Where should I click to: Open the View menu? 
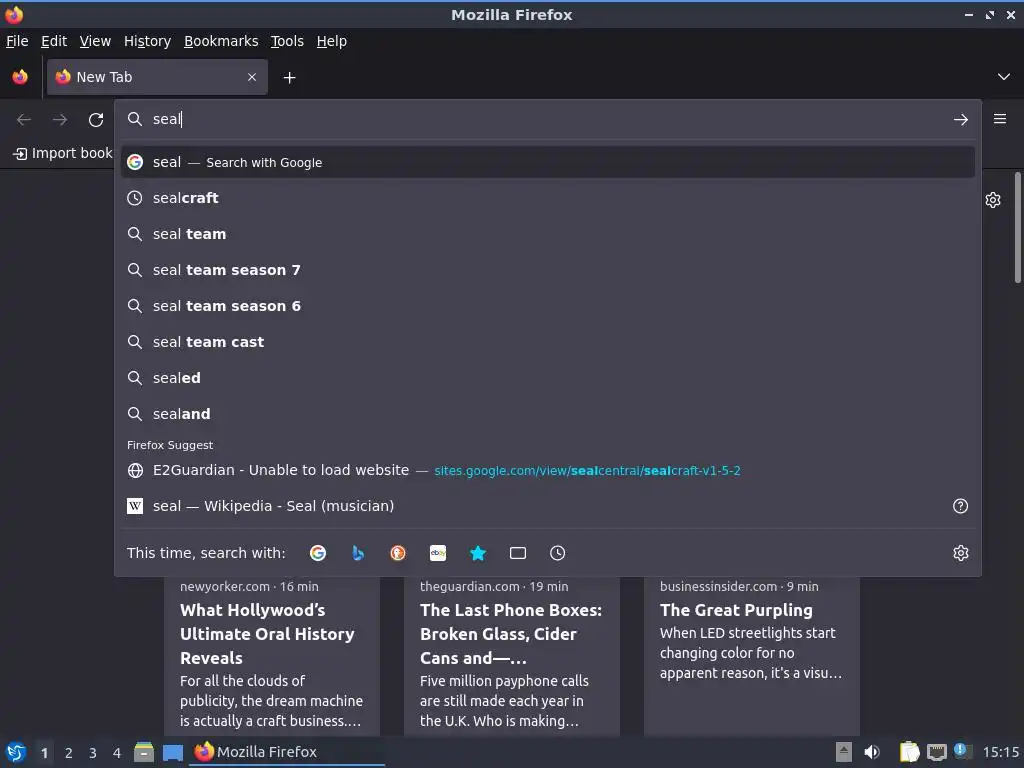pos(95,41)
